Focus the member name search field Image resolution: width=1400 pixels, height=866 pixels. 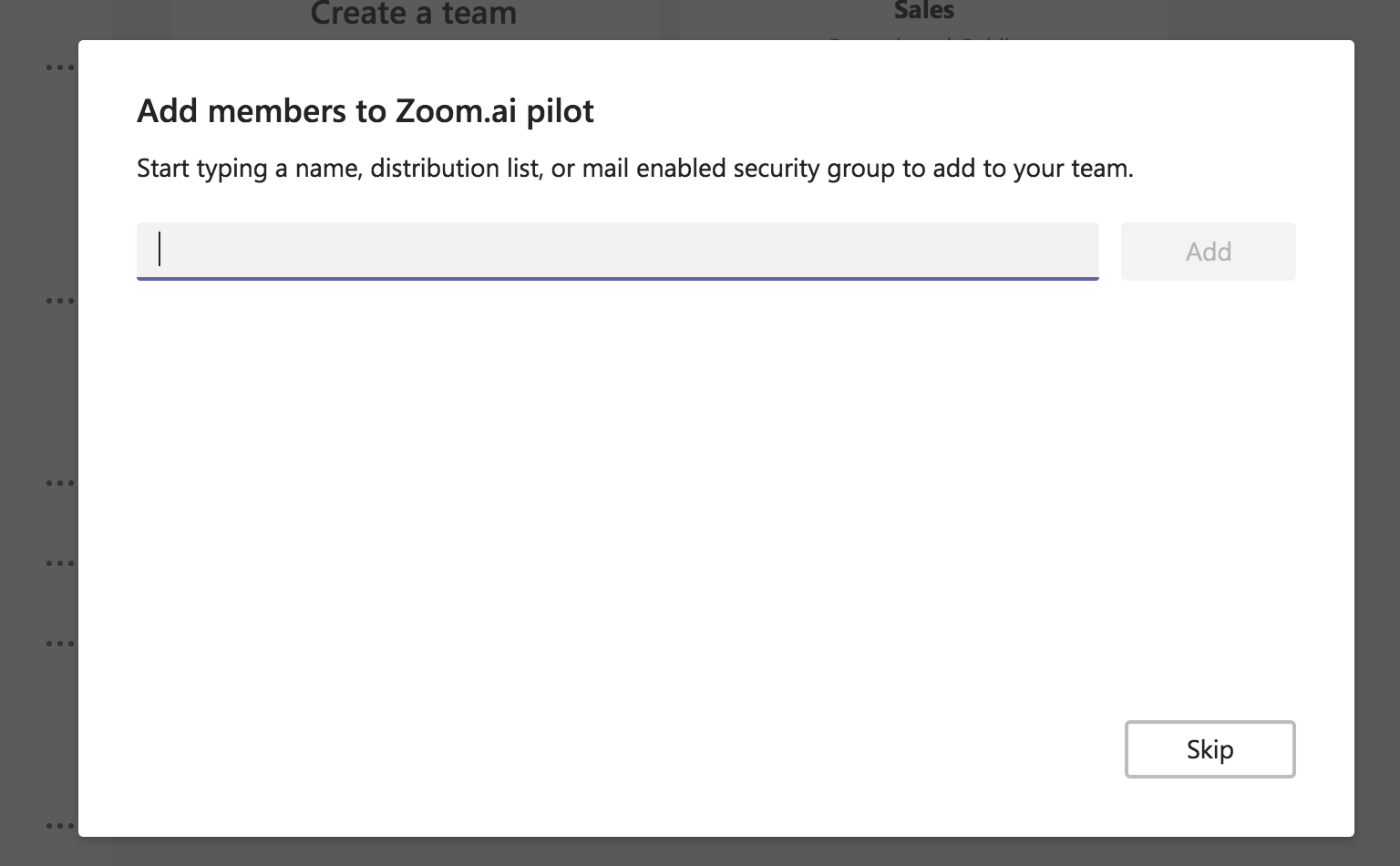617,251
